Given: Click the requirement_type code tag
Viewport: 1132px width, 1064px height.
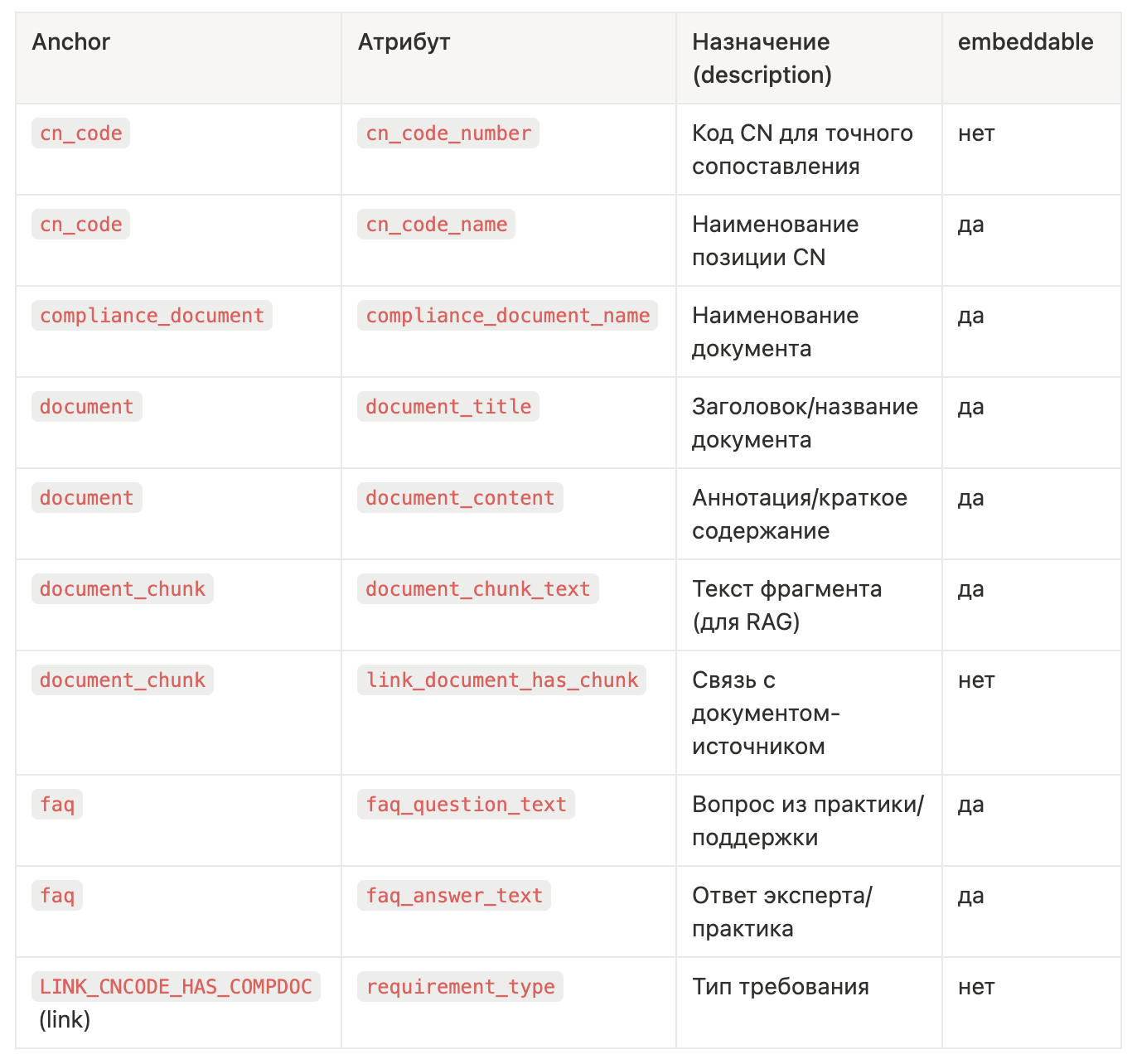Looking at the screenshot, I should coord(460,987).
